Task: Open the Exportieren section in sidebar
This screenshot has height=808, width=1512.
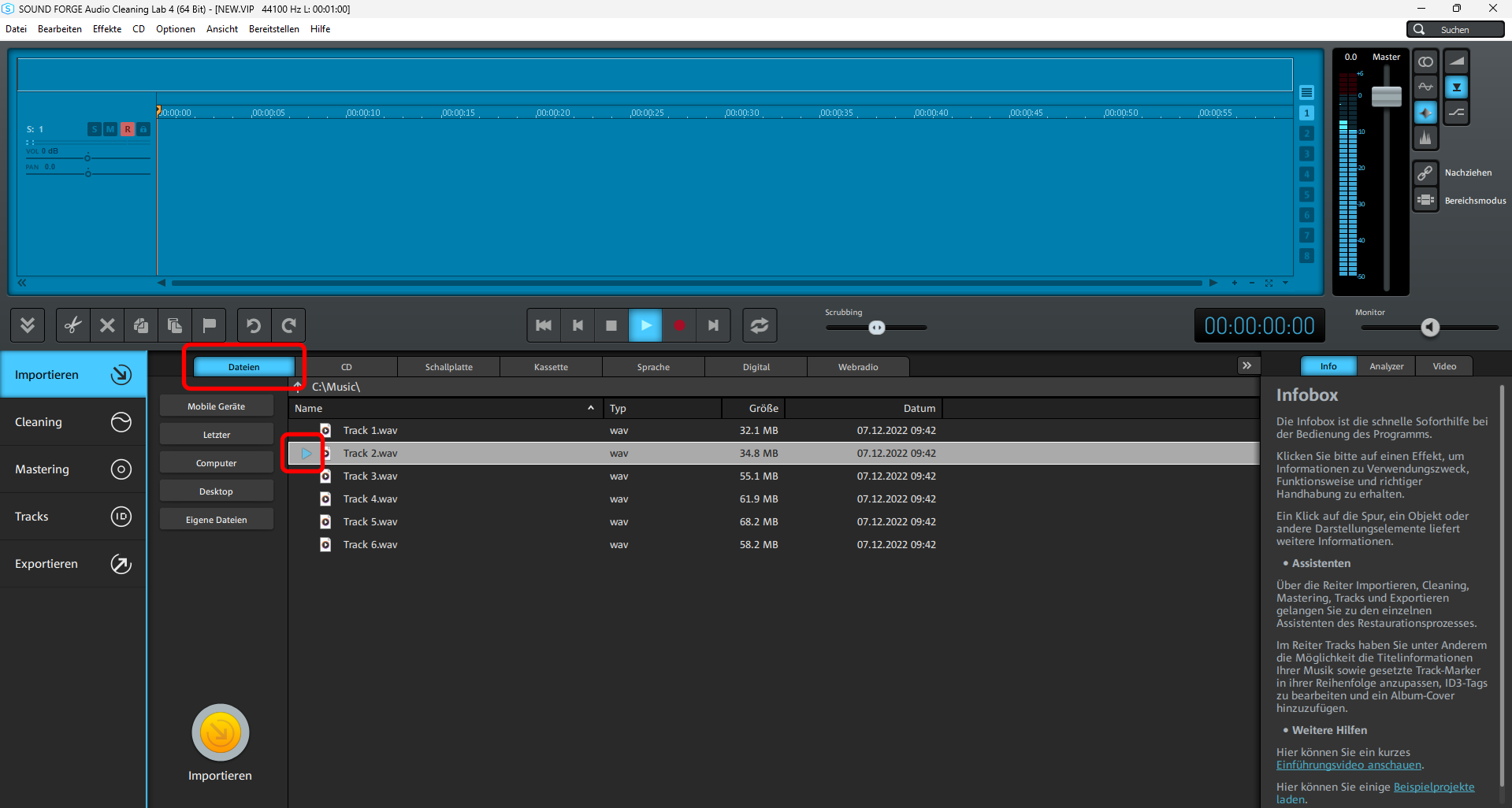Action: [x=73, y=564]
